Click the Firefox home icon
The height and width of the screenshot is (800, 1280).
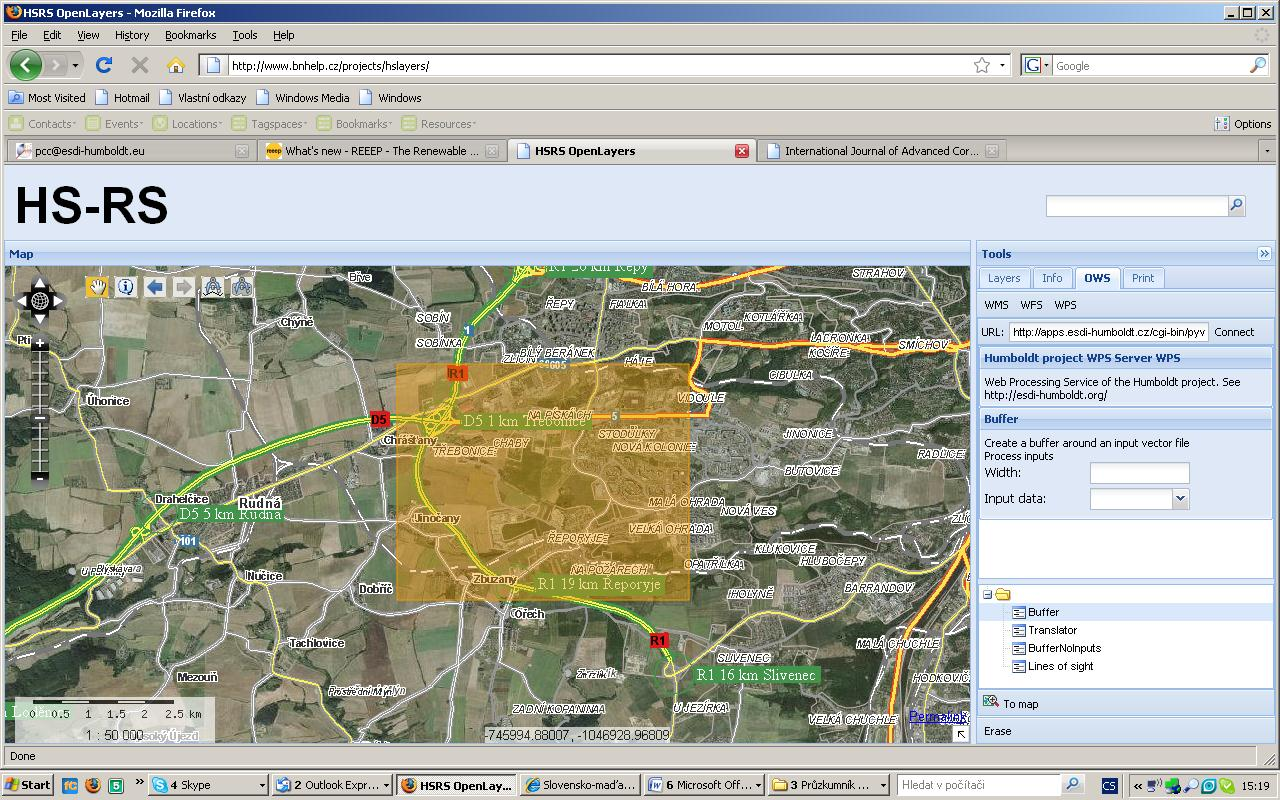click(x=176, y=65)
